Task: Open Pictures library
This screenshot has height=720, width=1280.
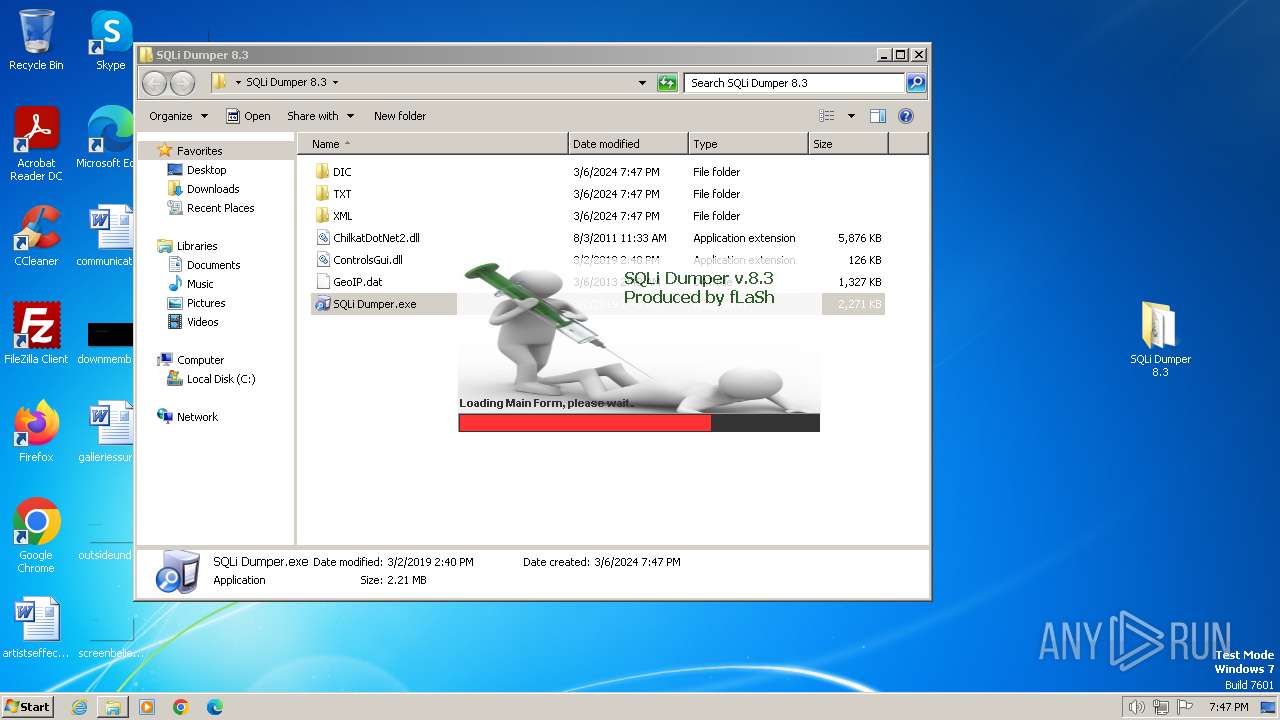Action: (206, 303)
